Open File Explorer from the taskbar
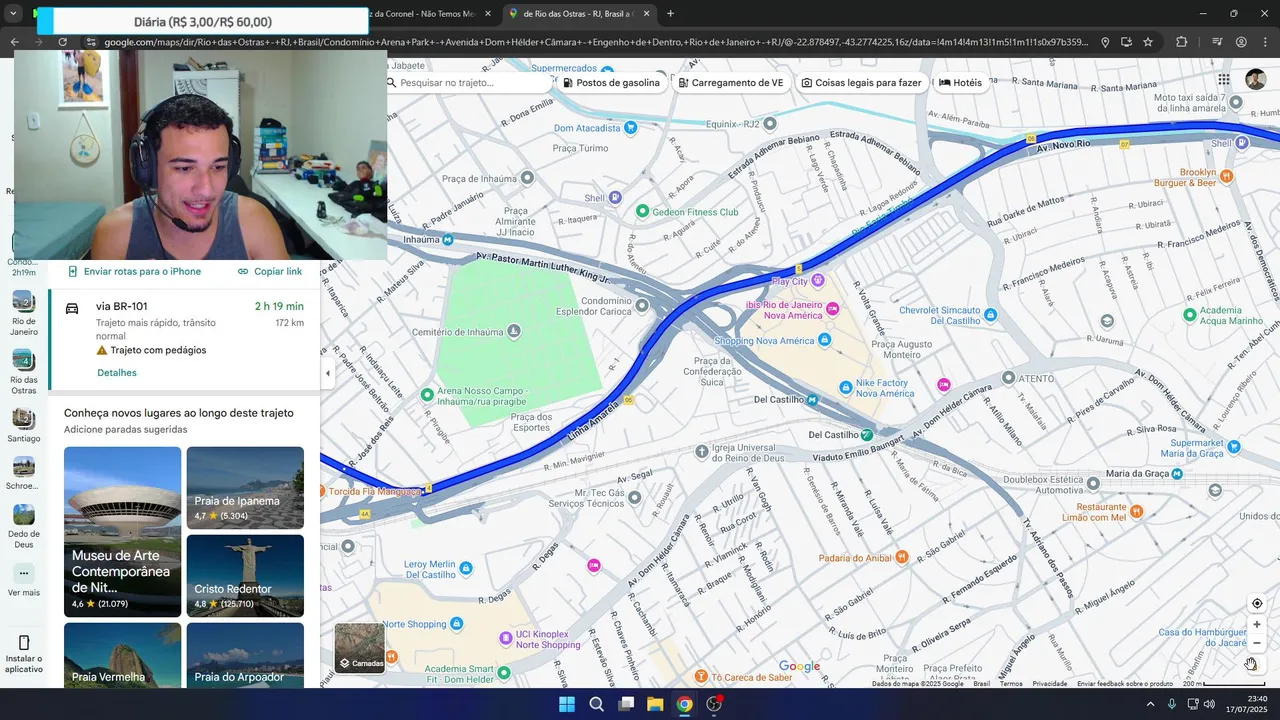1280x720 pixels. (655, 704)
